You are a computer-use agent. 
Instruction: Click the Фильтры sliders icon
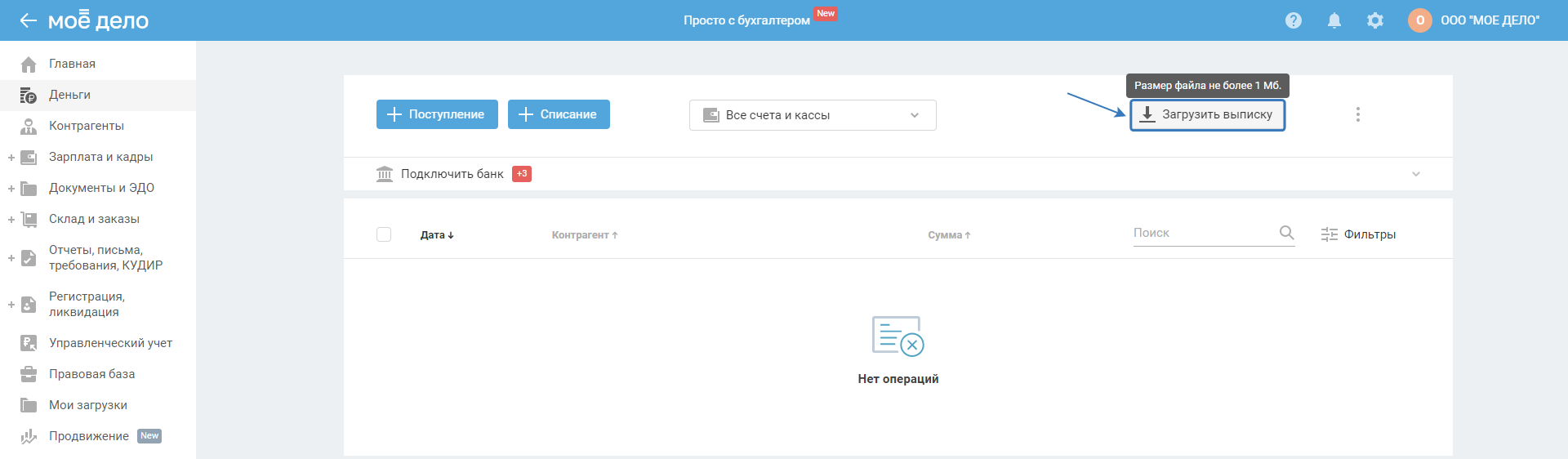coord(1330,234)
